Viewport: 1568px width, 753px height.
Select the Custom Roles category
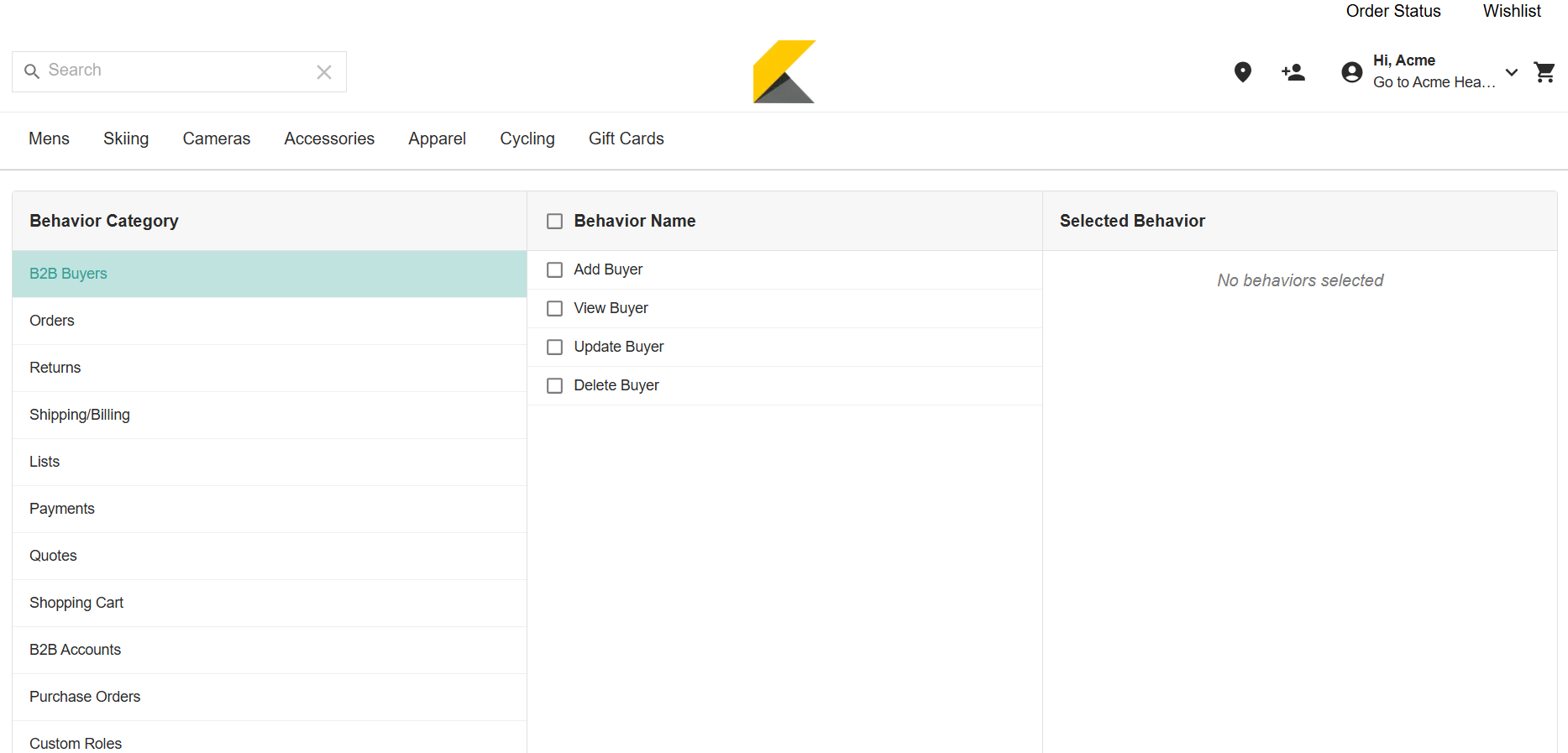[x=270, y=738]
